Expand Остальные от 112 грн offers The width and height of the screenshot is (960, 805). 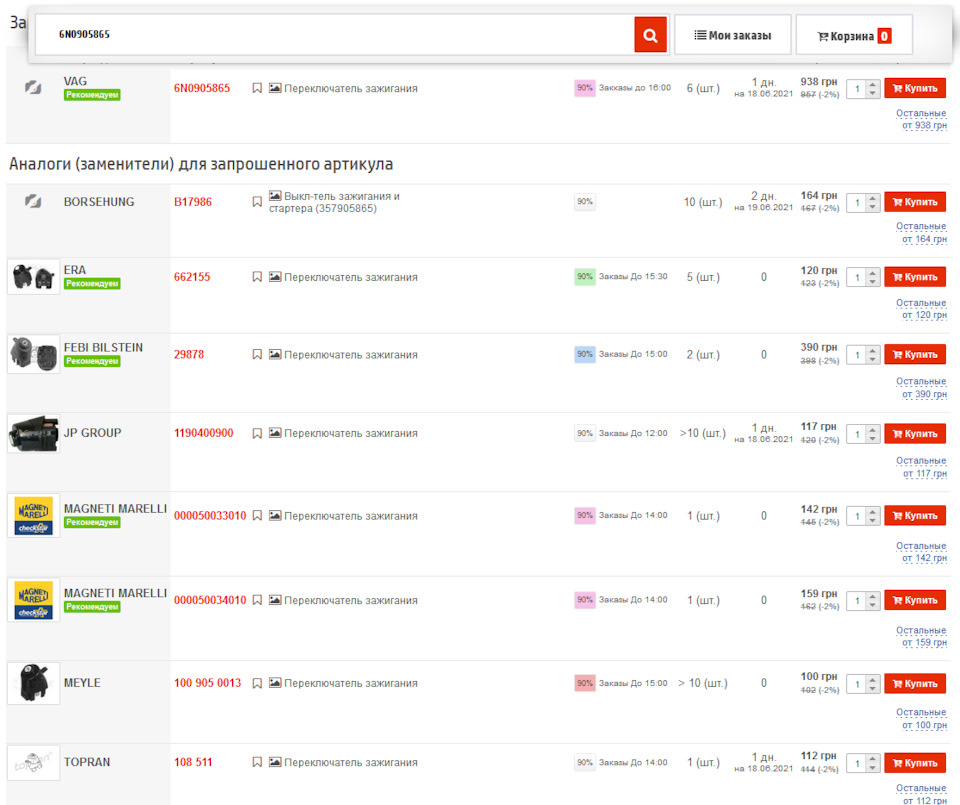(x=921, y=794)
